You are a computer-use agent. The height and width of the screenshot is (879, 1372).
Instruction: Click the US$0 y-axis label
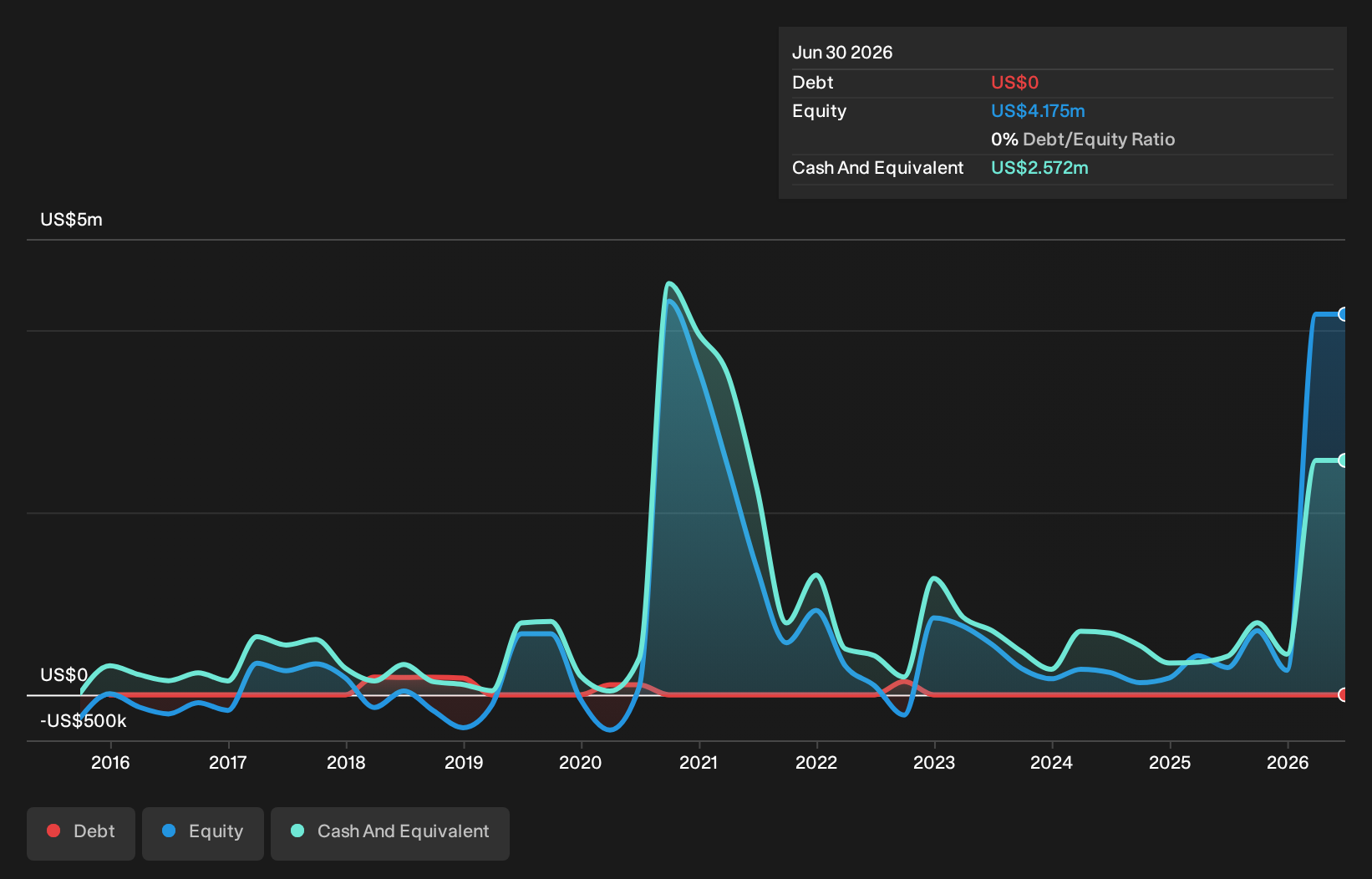[64, 675]
